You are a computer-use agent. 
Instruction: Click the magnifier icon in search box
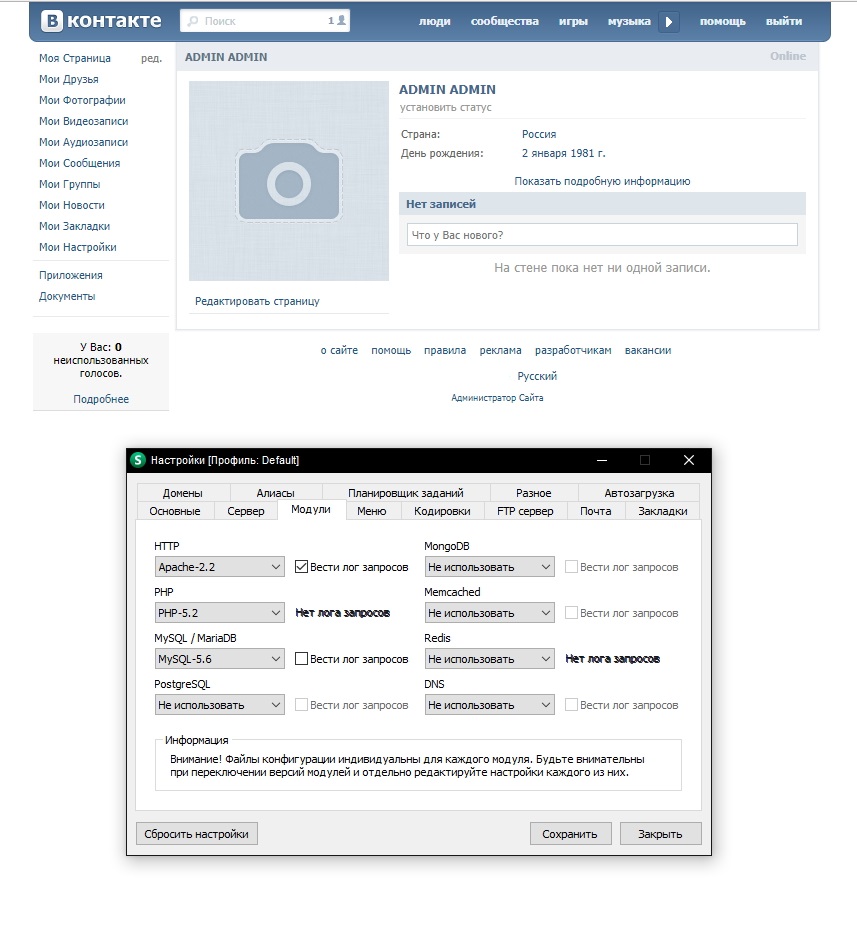pyautogui.click(x=193, y=21)
